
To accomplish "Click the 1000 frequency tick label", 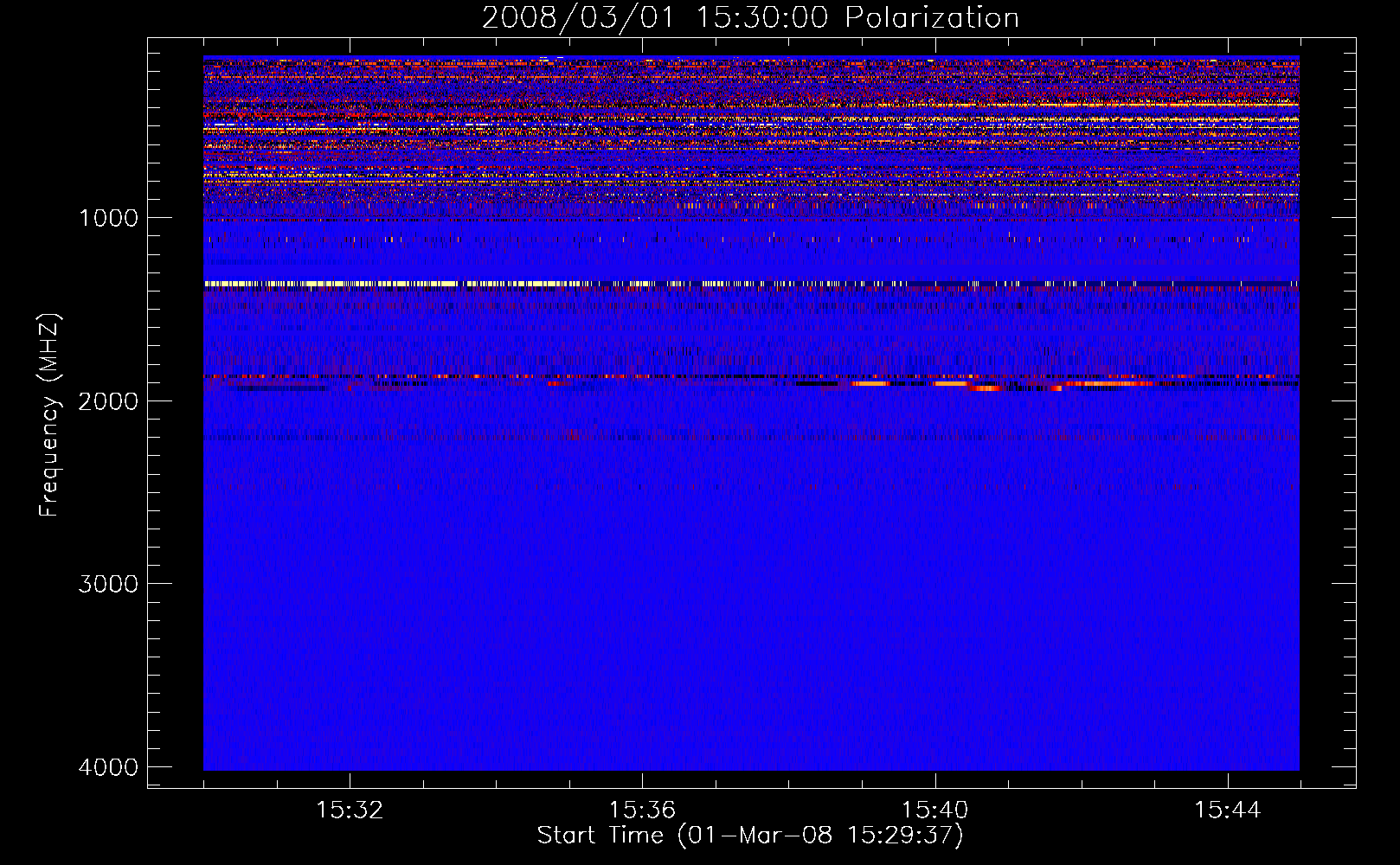I will coord(109,218).
